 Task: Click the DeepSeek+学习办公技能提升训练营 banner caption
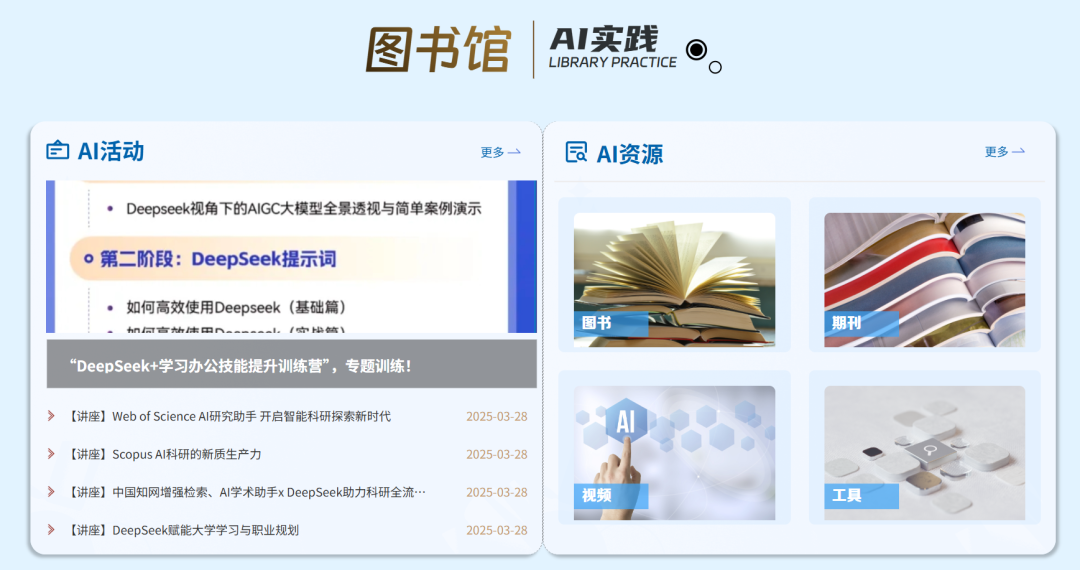(291, 365)
